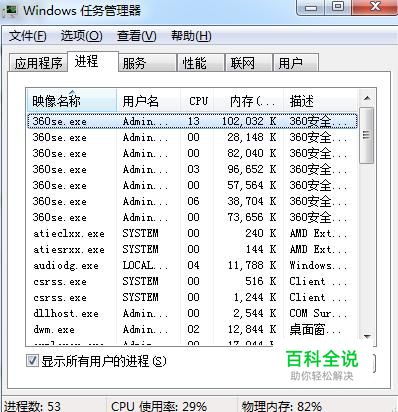Viewport: 398px width, 412px height.
Task: Sort by 描述 column header
Action: point(320,101)
